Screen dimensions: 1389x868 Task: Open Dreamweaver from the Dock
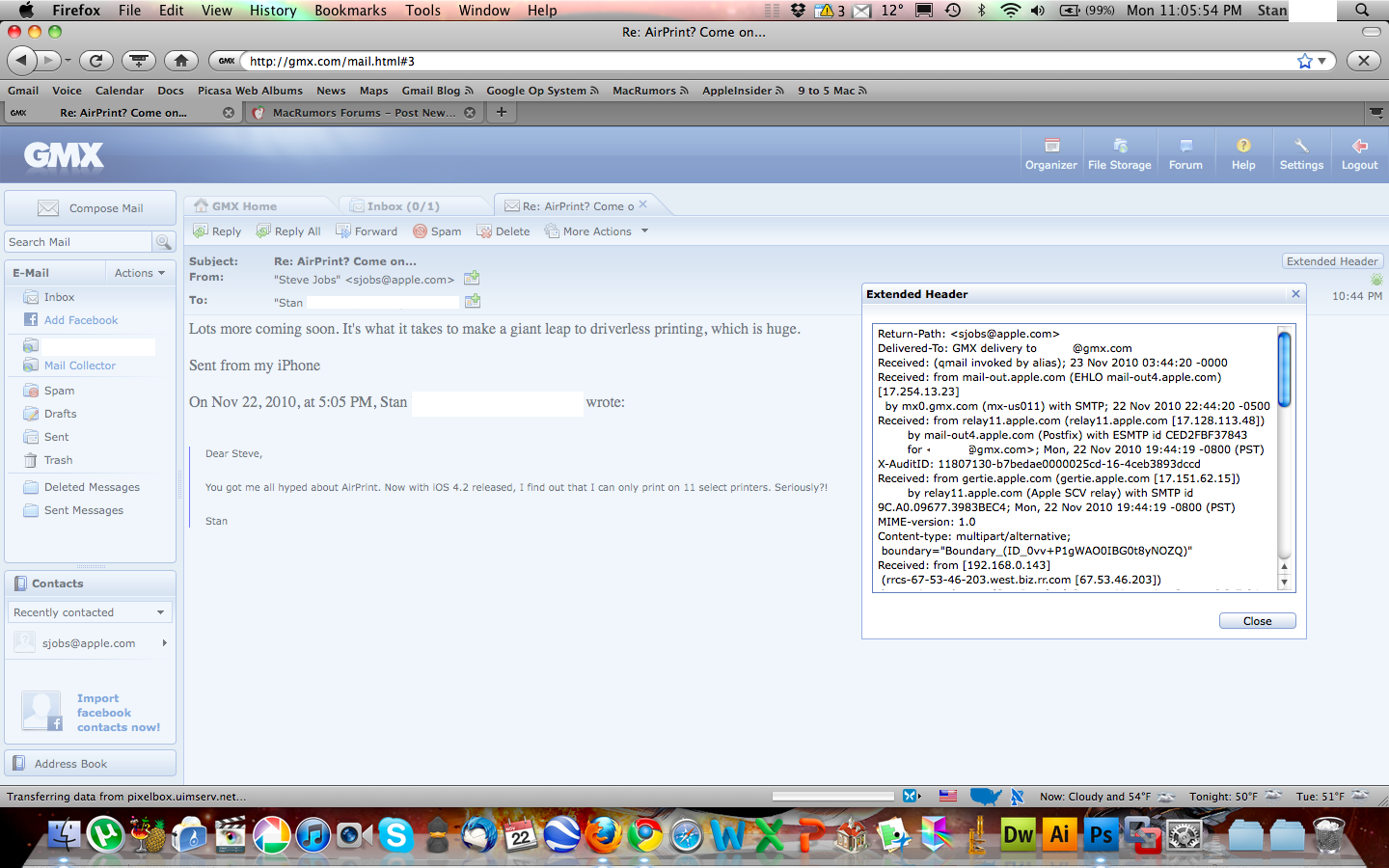click(1019, 834)
